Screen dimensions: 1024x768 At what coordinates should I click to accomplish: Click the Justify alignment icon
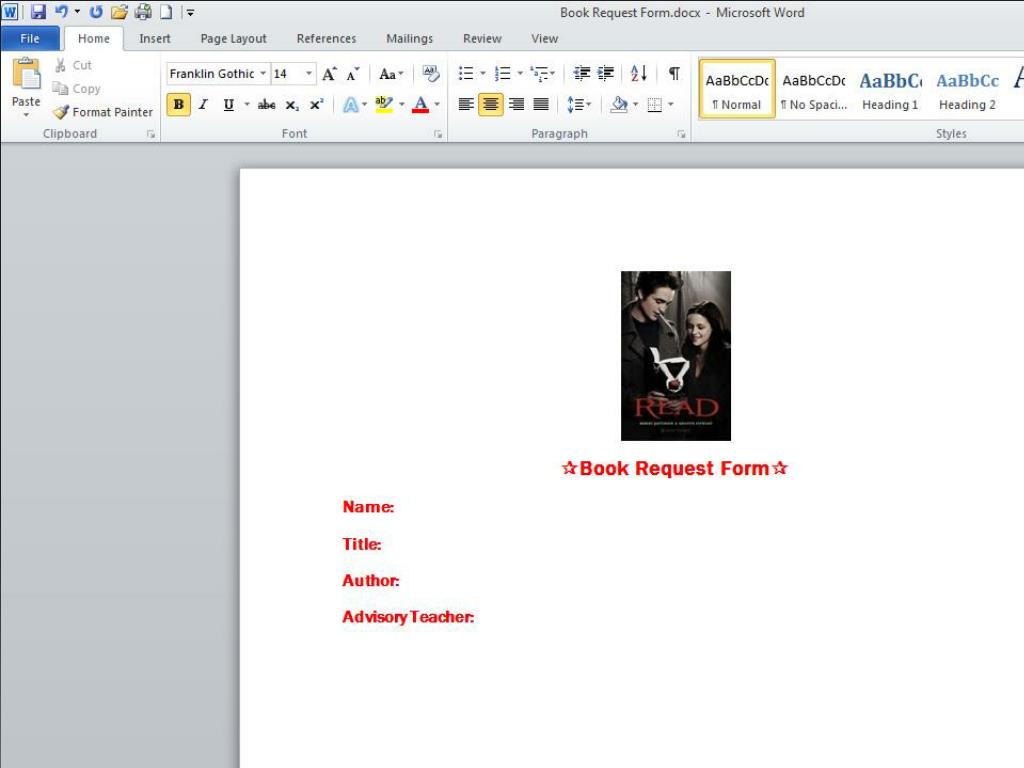[x=541, y=104]
